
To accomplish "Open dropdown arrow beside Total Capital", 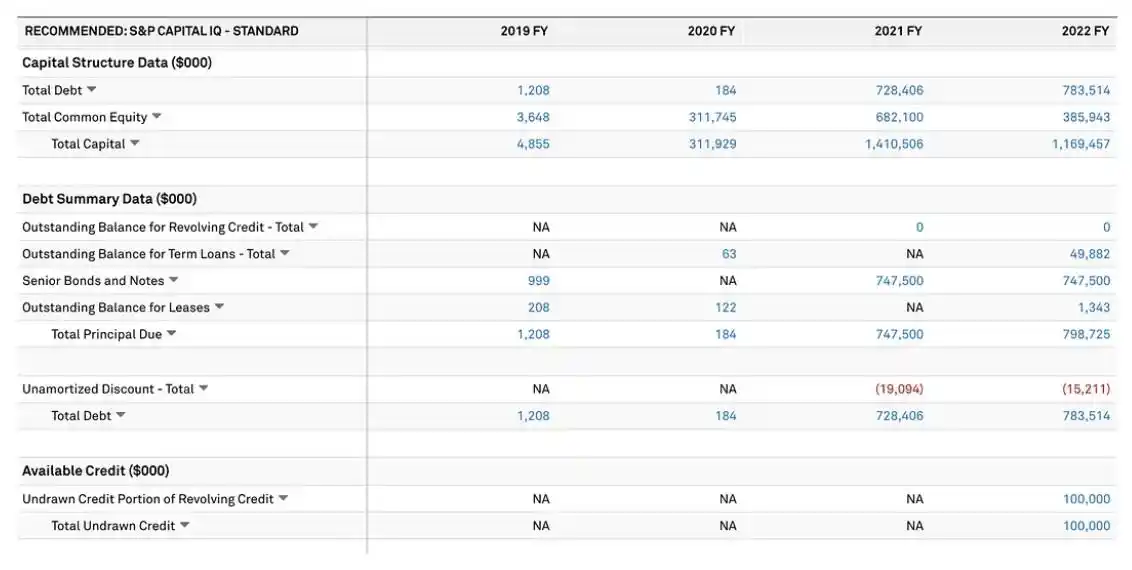I will [135, 143].
